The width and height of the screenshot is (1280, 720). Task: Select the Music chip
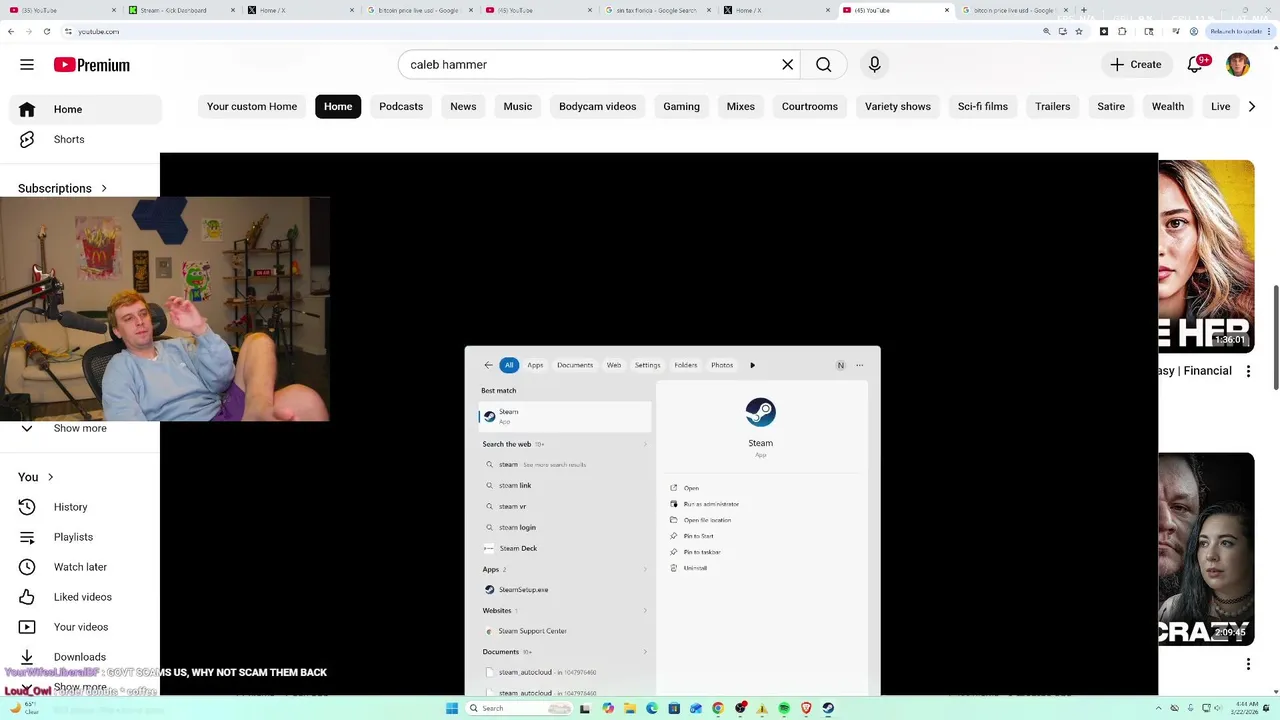[518, 107]
